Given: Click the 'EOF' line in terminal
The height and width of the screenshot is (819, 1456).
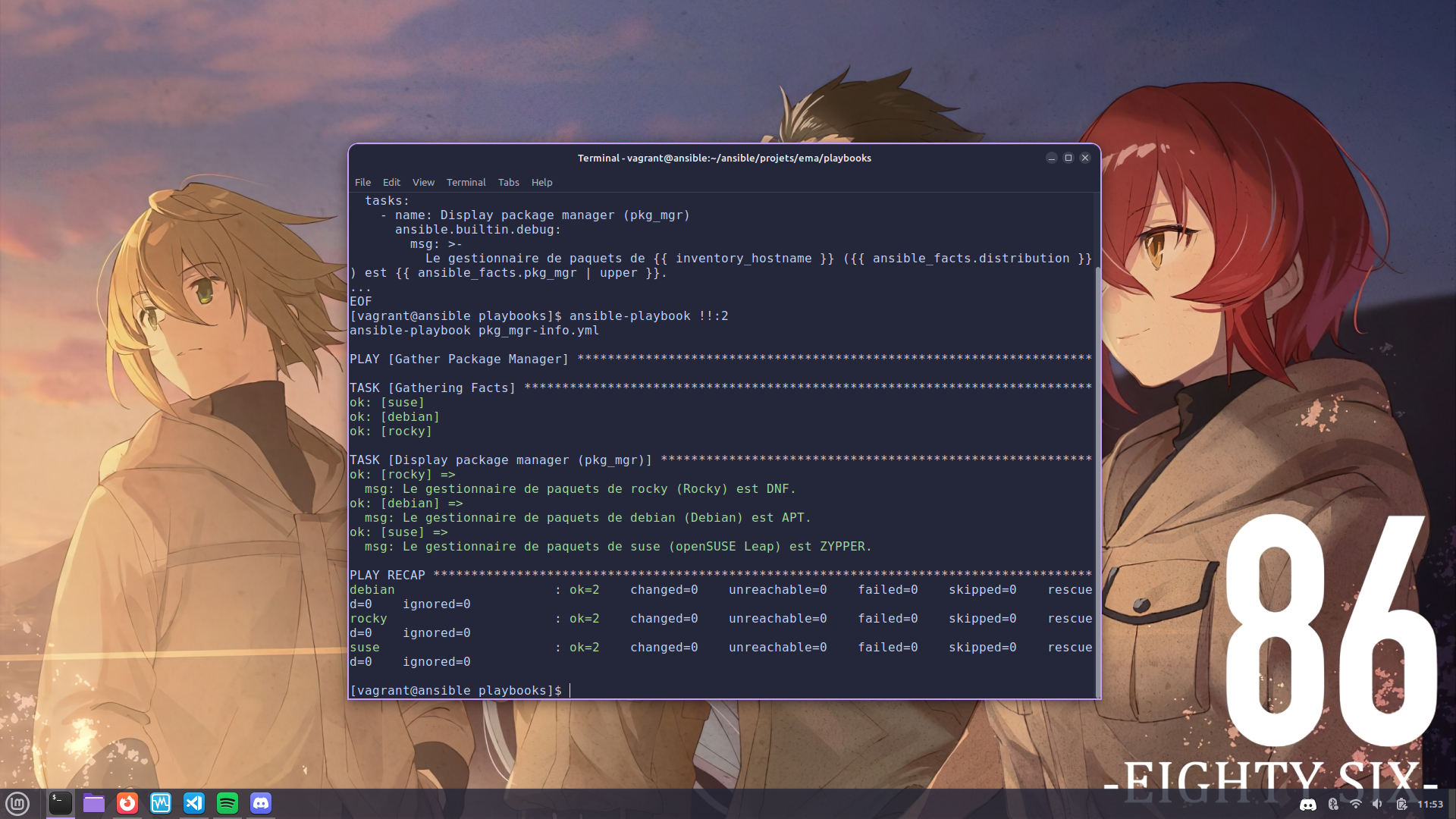Looking at the screenshot, I should (360, 302).
